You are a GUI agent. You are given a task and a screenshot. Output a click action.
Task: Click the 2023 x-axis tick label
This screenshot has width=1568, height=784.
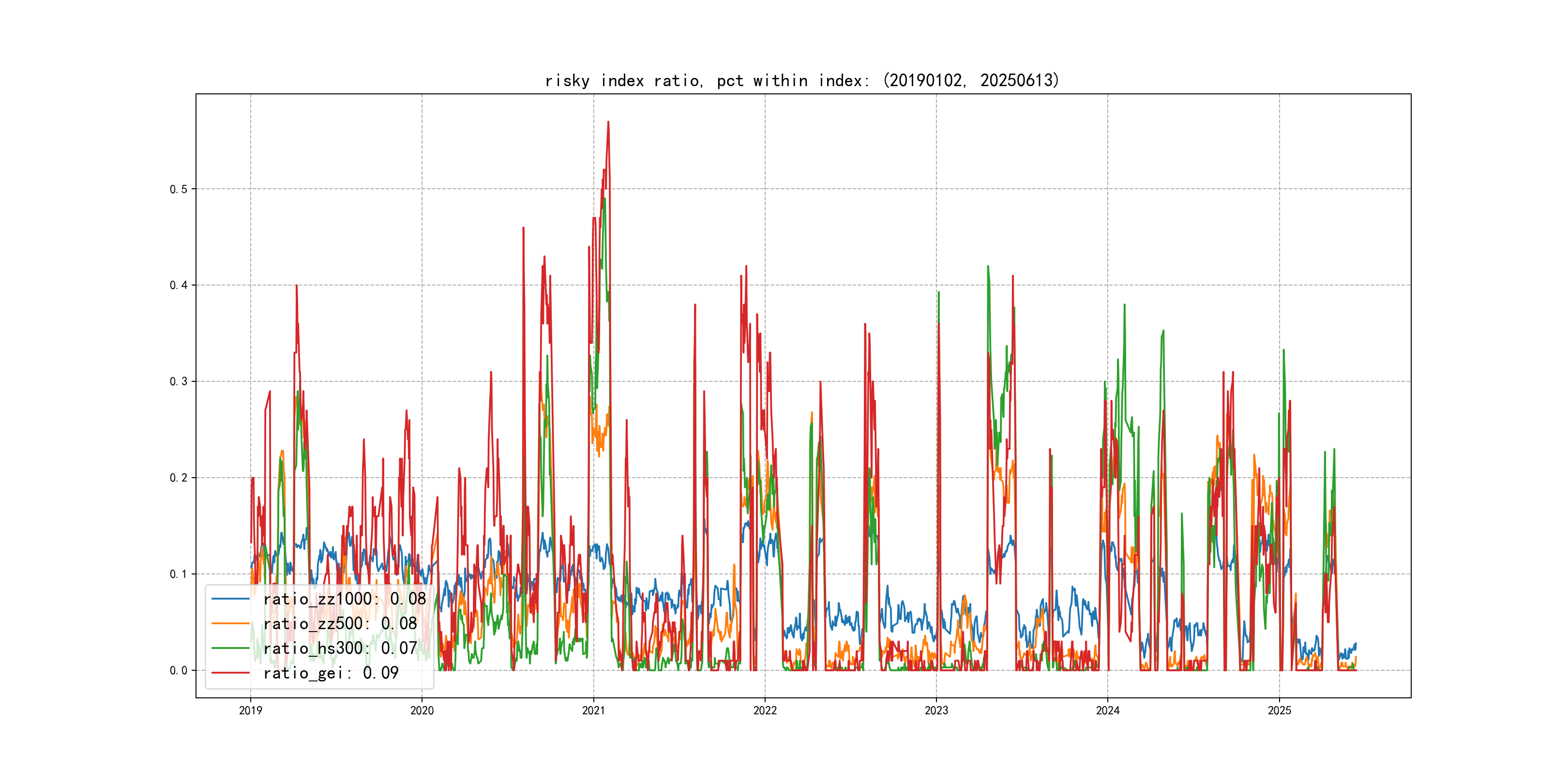point(936,710)
